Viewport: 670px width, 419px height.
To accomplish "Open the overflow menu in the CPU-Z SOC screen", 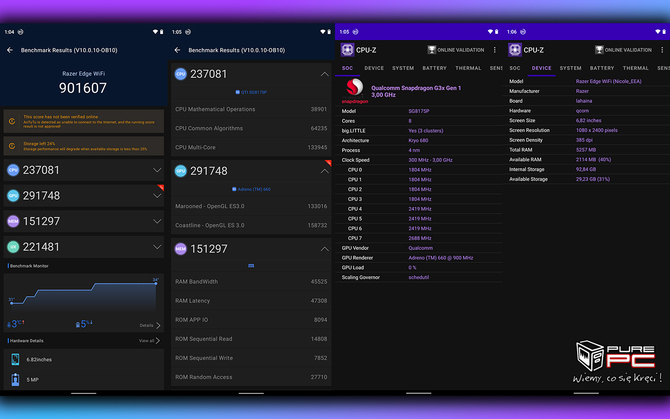I will click(495, 50).
